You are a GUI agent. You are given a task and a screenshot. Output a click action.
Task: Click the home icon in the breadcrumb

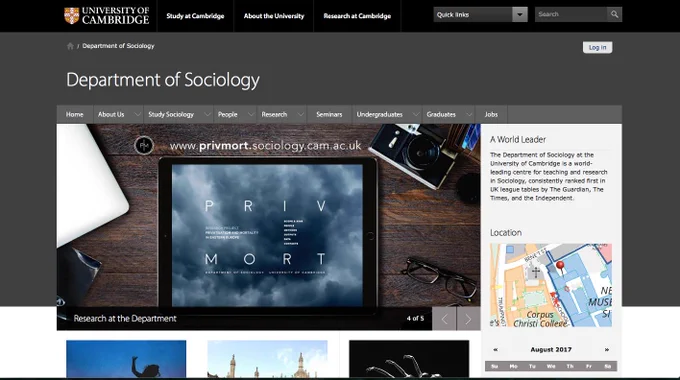point(70,46)
